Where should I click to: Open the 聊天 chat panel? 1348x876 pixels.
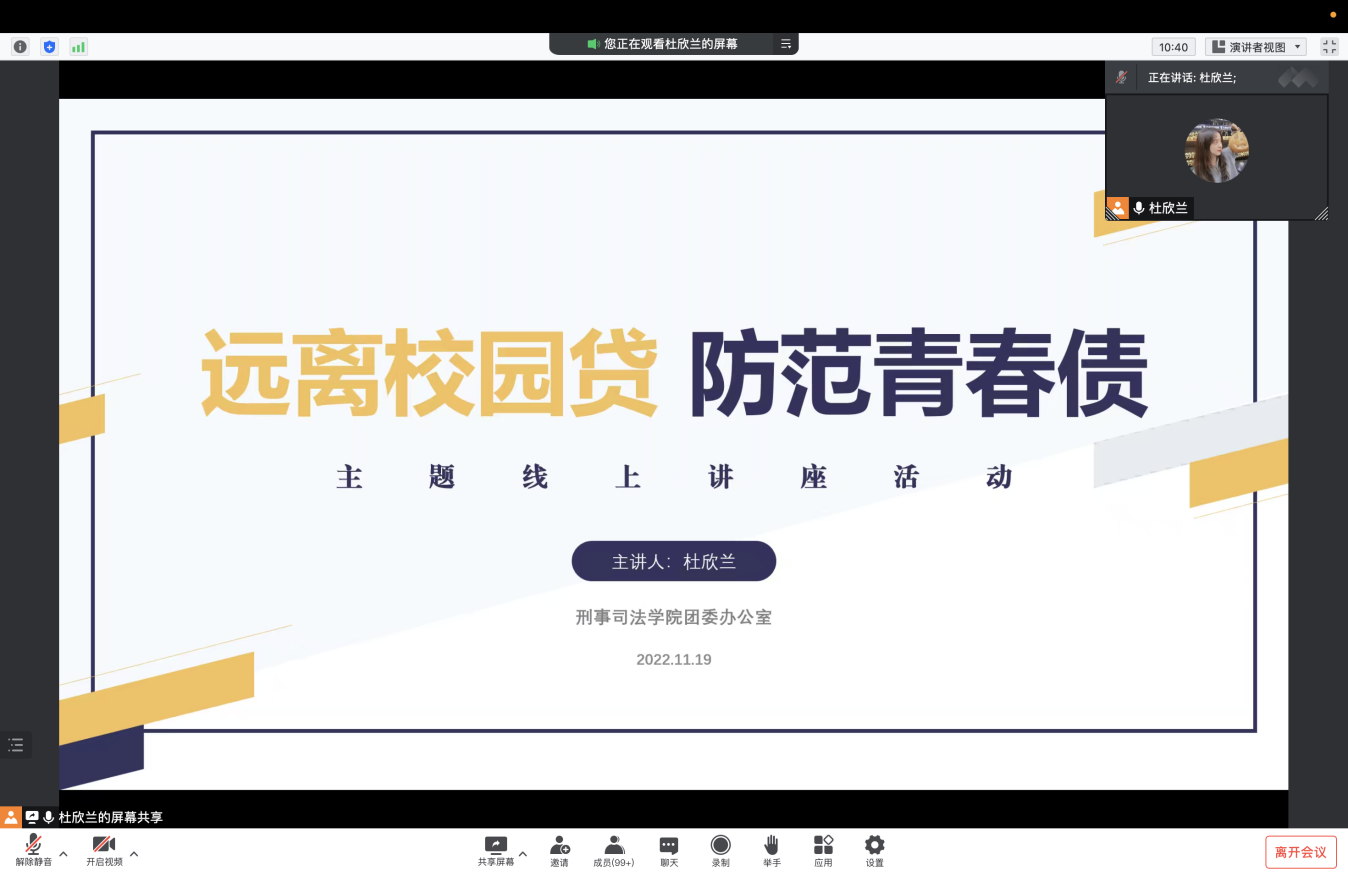tap(669, 846)
